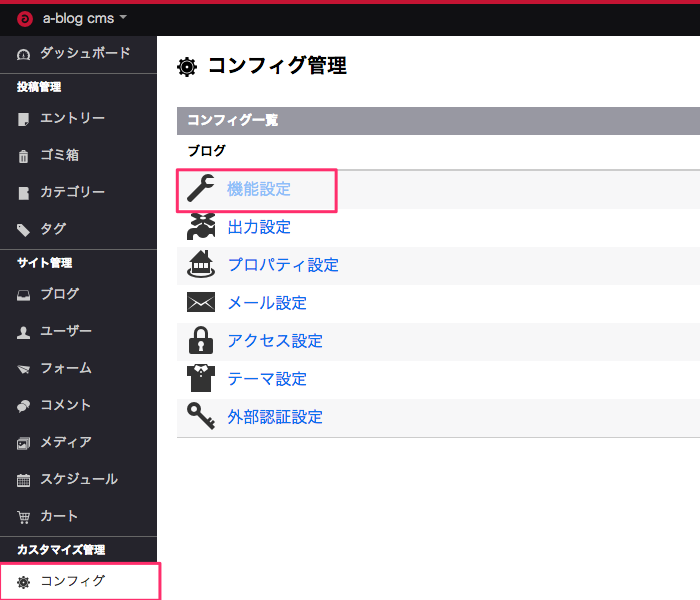Open スケジュール in the sidebar

coord(78,479)
